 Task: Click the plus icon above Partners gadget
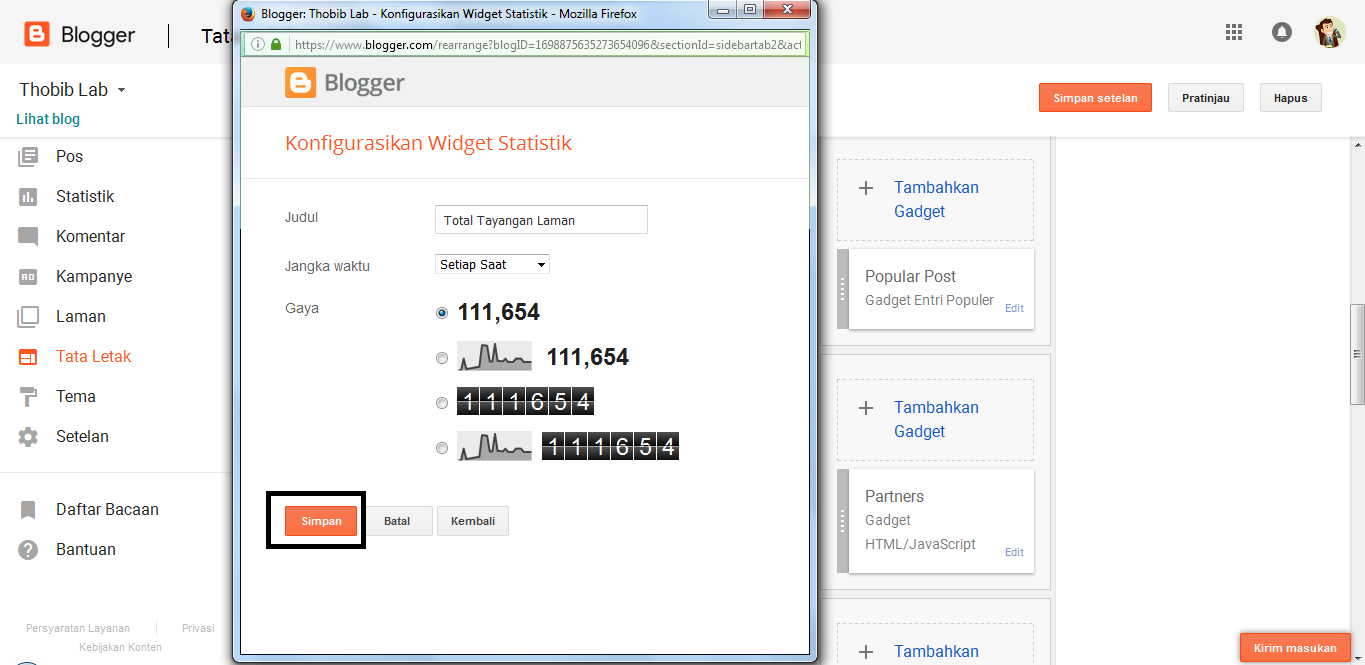867,408
